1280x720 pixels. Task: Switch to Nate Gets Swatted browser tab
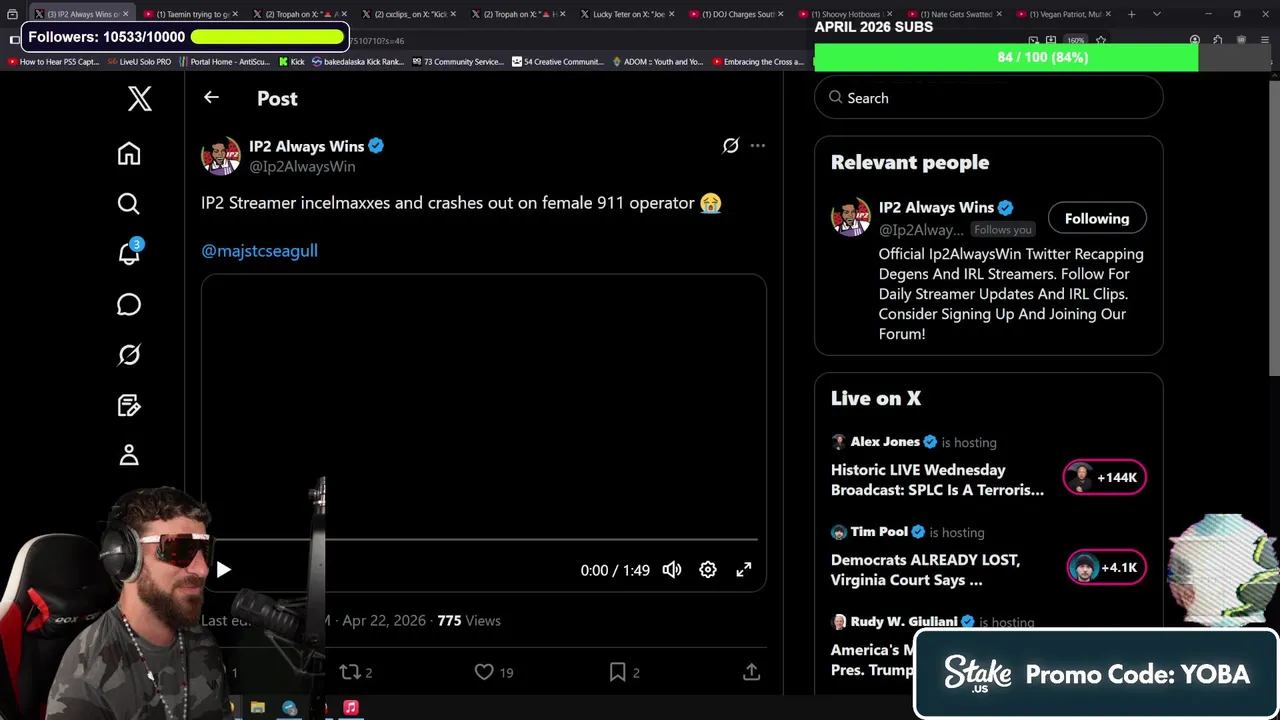955,14
